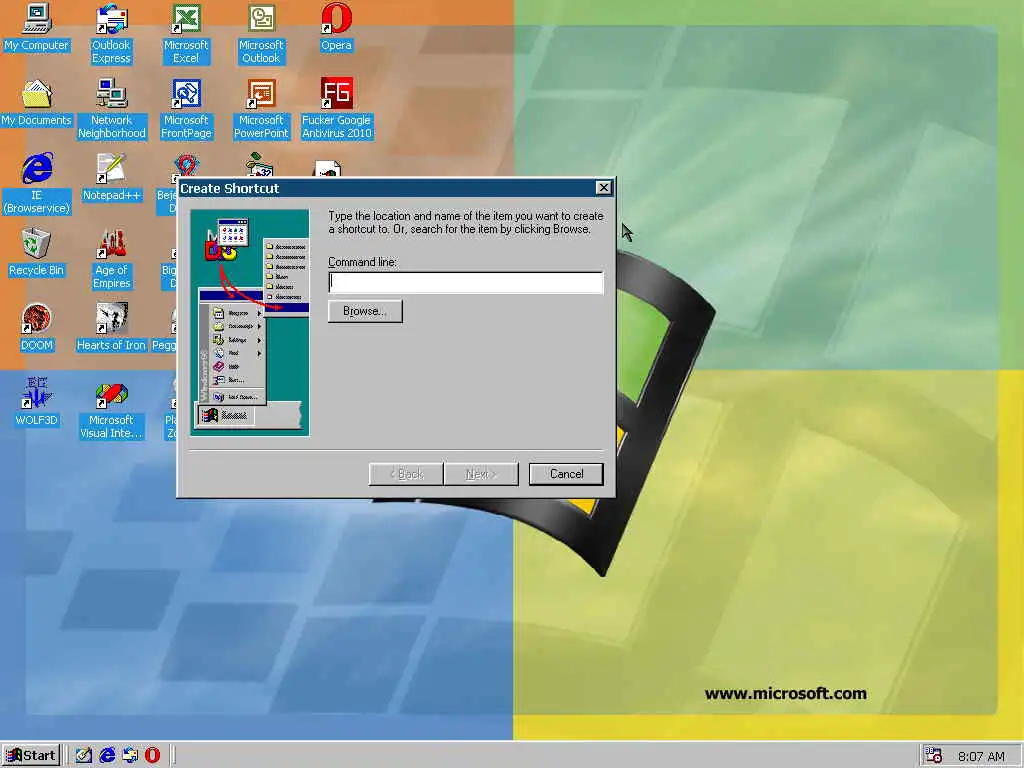Close the Create Shortcut dialog

[x=603, y=188]
